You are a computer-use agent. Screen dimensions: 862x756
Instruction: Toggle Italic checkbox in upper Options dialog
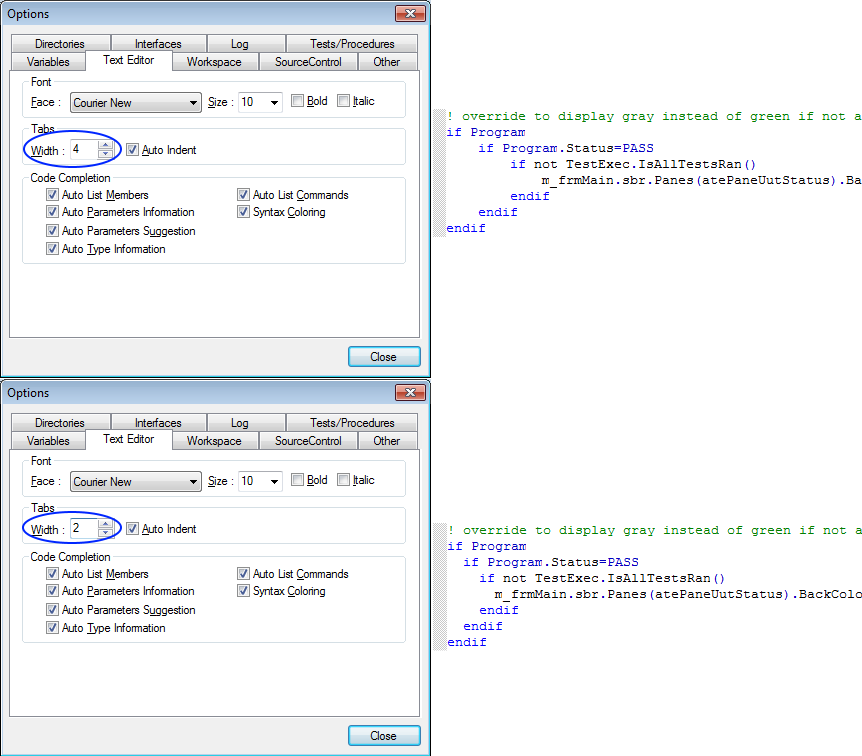point(344,101)
